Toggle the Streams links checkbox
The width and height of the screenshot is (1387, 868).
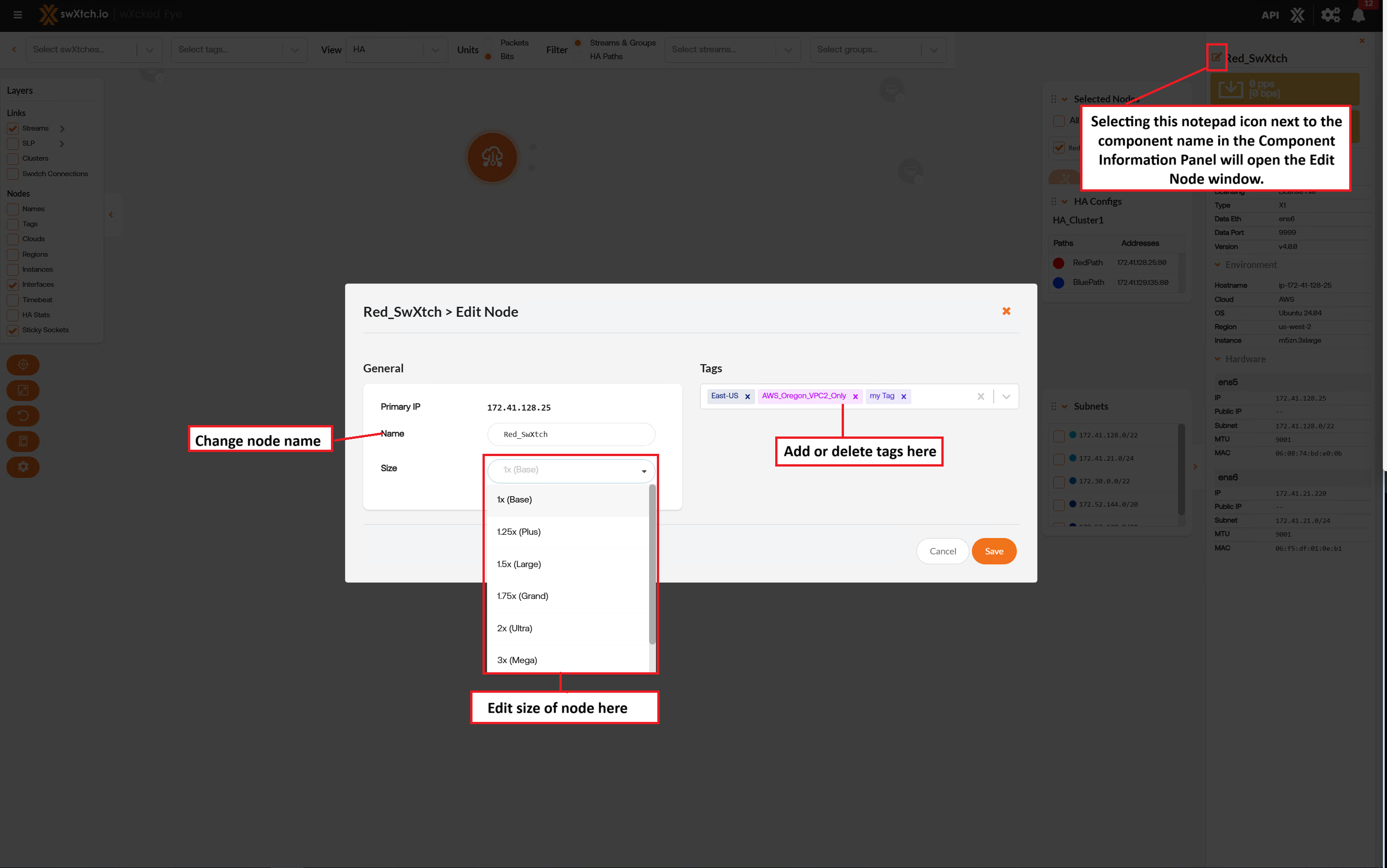point(13,129)
